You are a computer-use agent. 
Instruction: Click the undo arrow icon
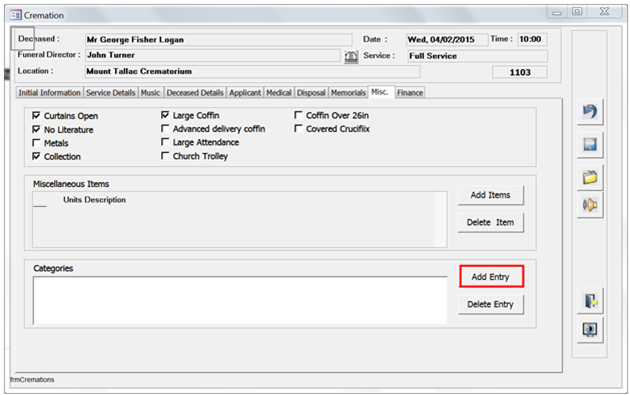[x=590, y=112]
